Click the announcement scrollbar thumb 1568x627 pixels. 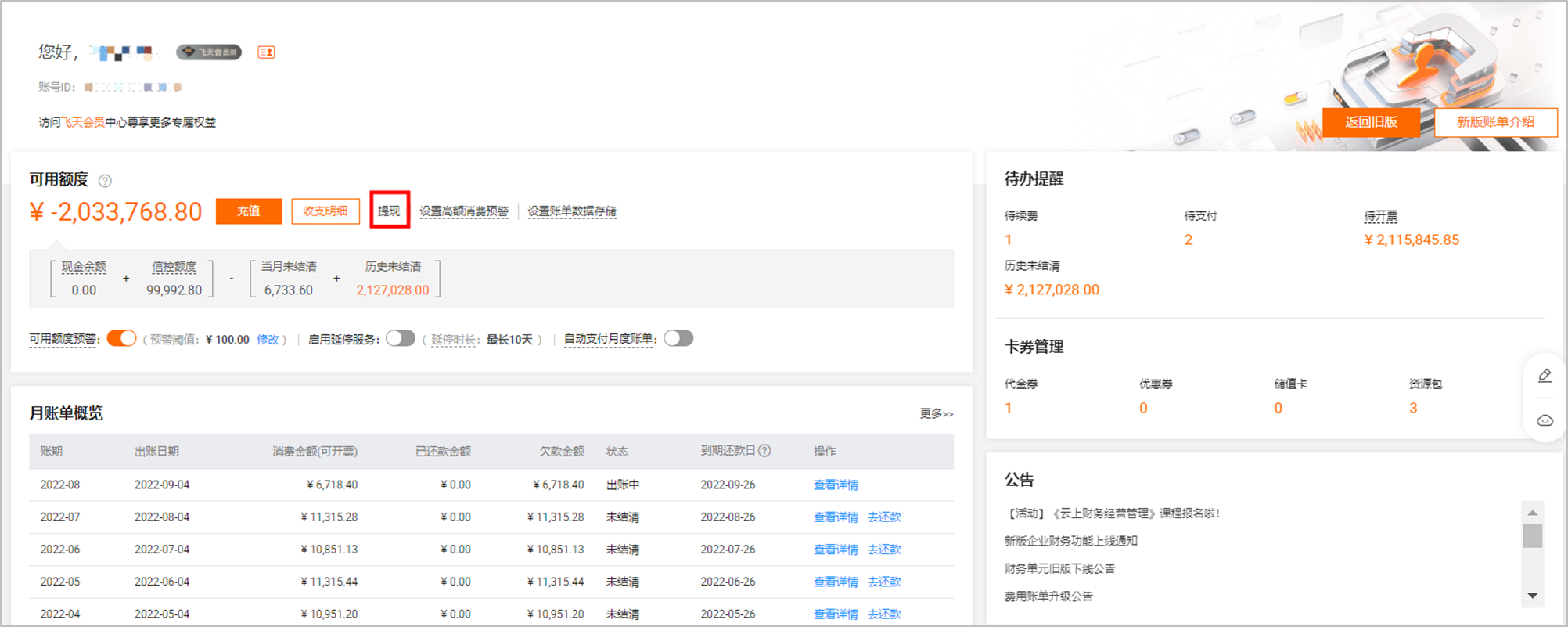click(1533, 536)
